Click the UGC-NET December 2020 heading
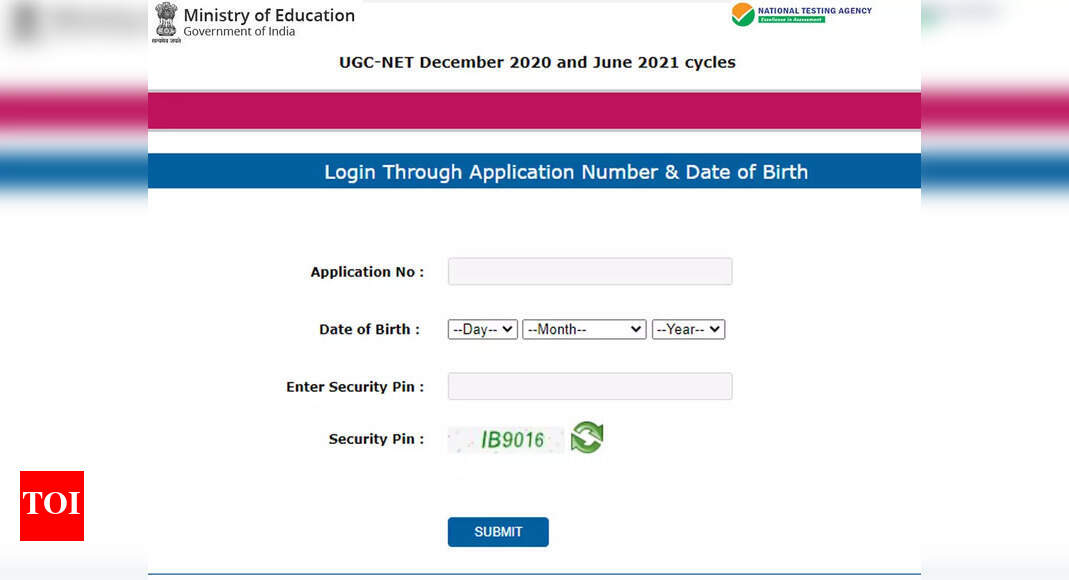The image size is (1069, 580). click(x=537, y=62)
